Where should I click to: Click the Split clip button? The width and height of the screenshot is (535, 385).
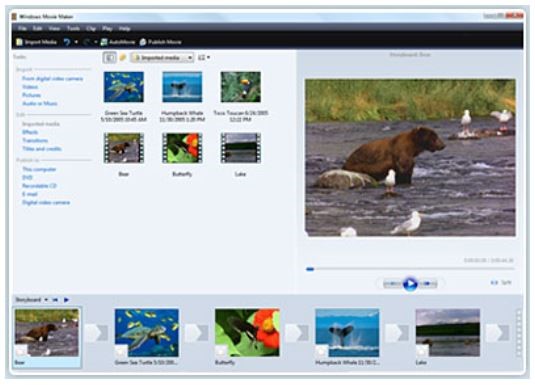pyautogui.click(x=501, y=283)
